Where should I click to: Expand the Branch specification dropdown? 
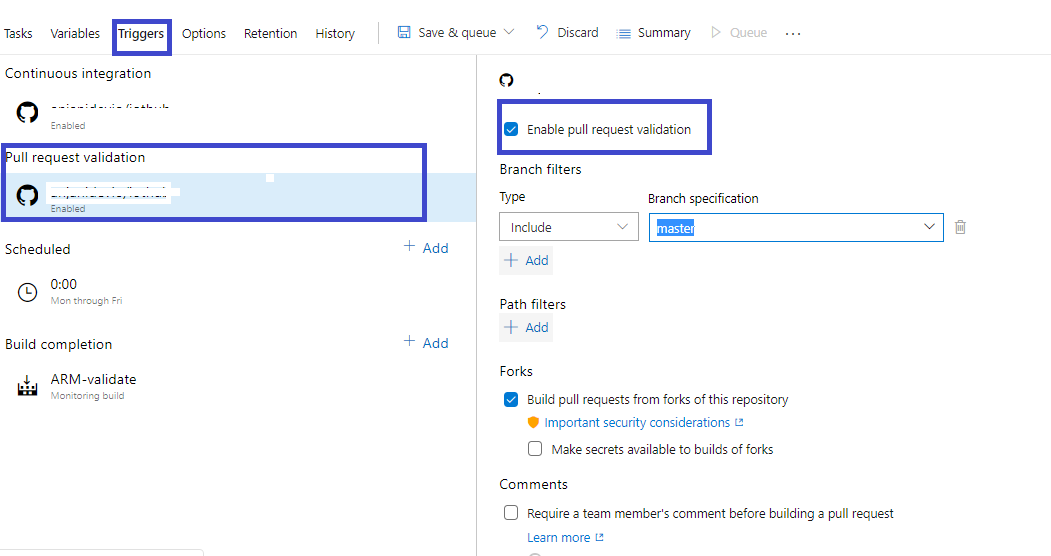tap(930, 227)
